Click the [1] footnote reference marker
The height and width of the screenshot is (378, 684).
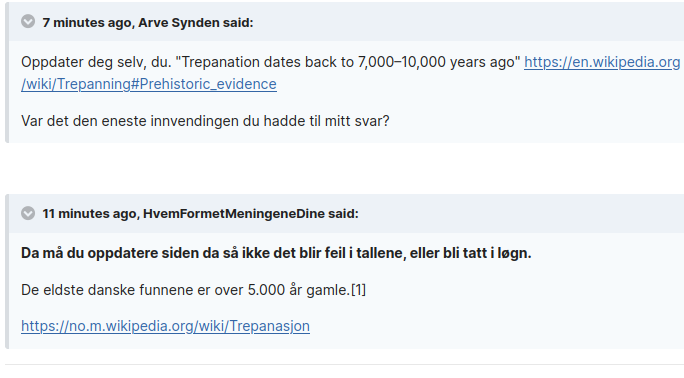358,290
